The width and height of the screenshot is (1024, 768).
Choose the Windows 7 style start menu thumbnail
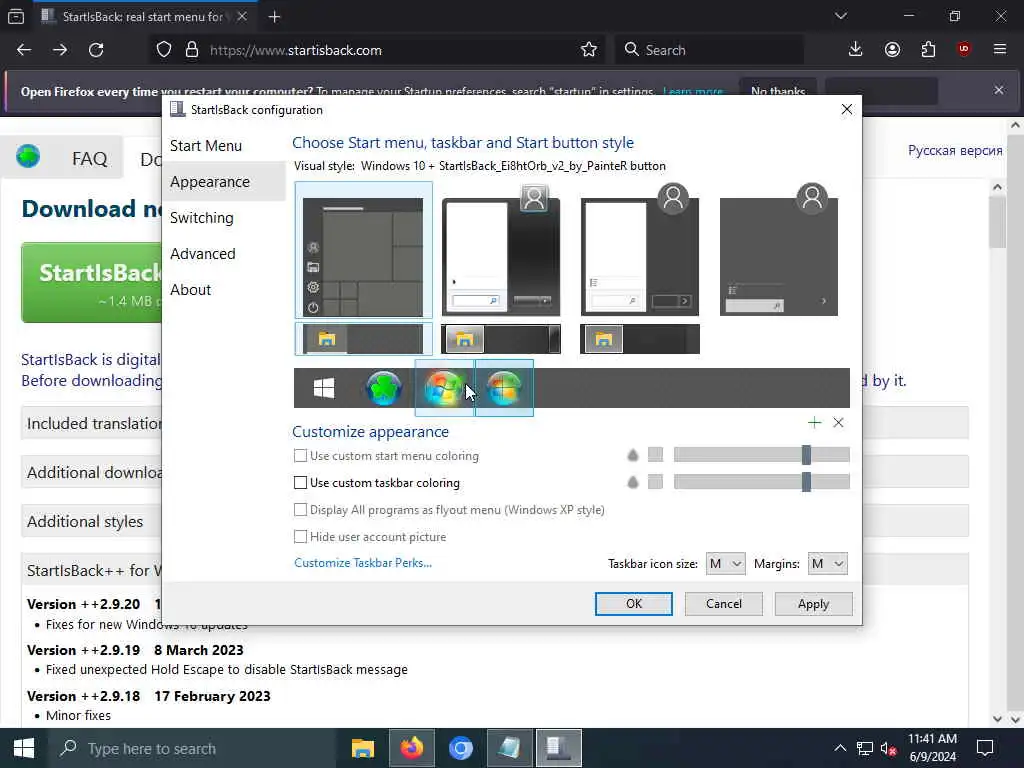tap(502, 250)
